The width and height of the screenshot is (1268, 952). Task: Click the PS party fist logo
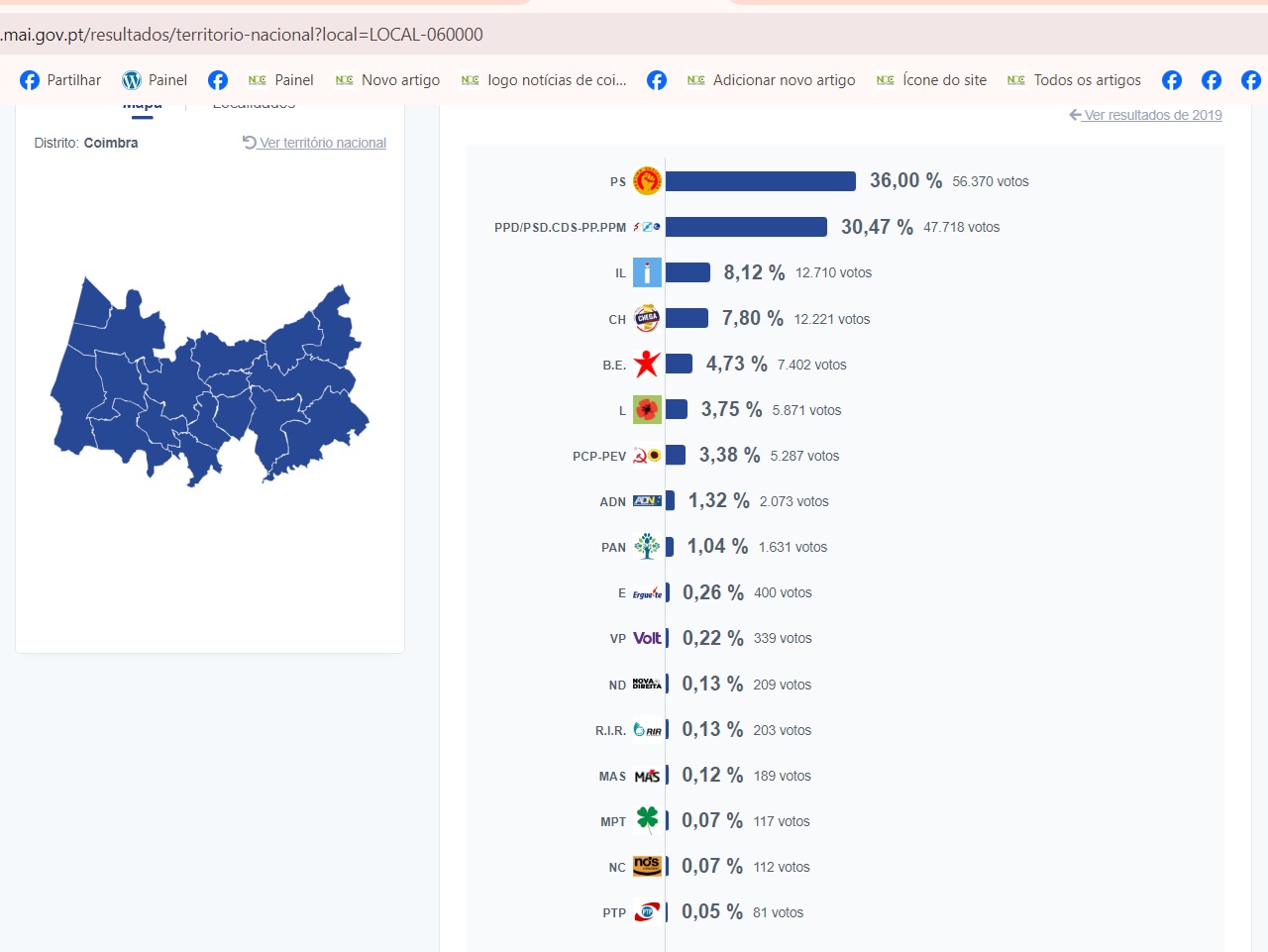click(x=647, y=181)
